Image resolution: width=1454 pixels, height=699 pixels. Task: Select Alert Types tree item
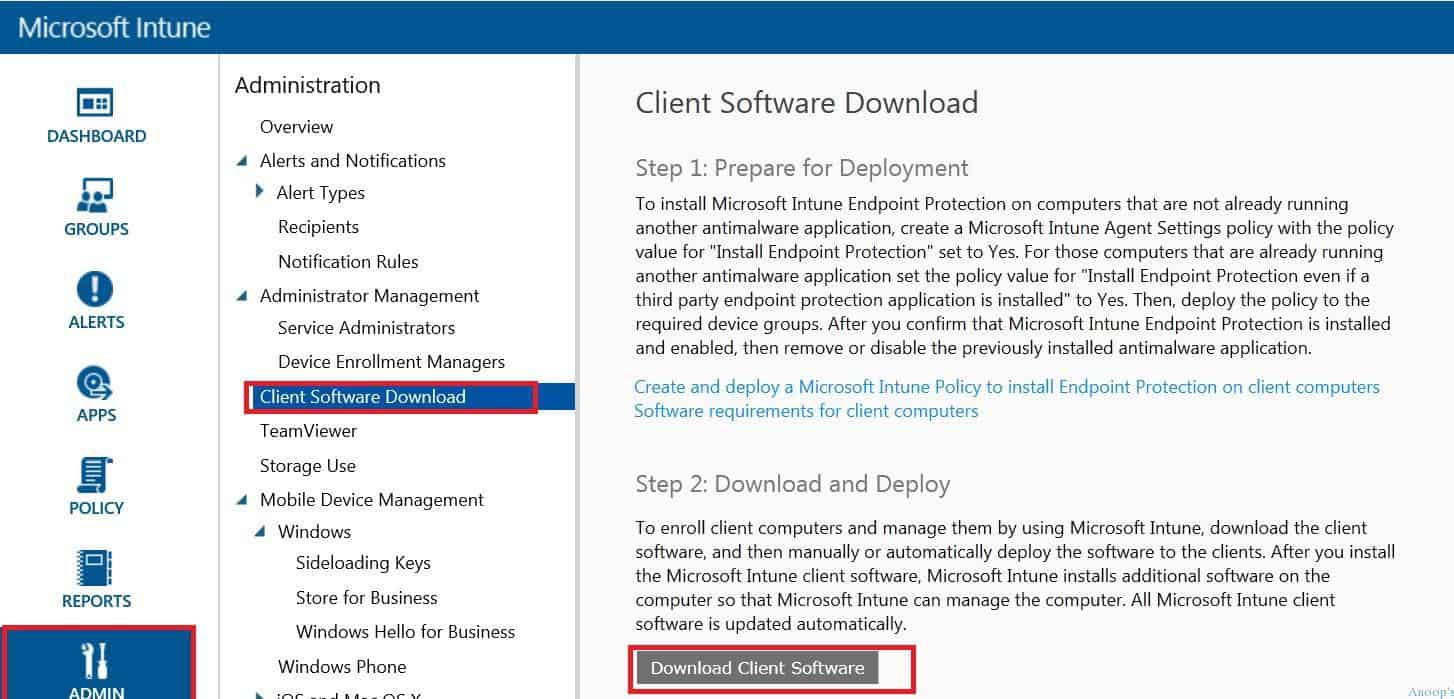click(x=320, y=193)
